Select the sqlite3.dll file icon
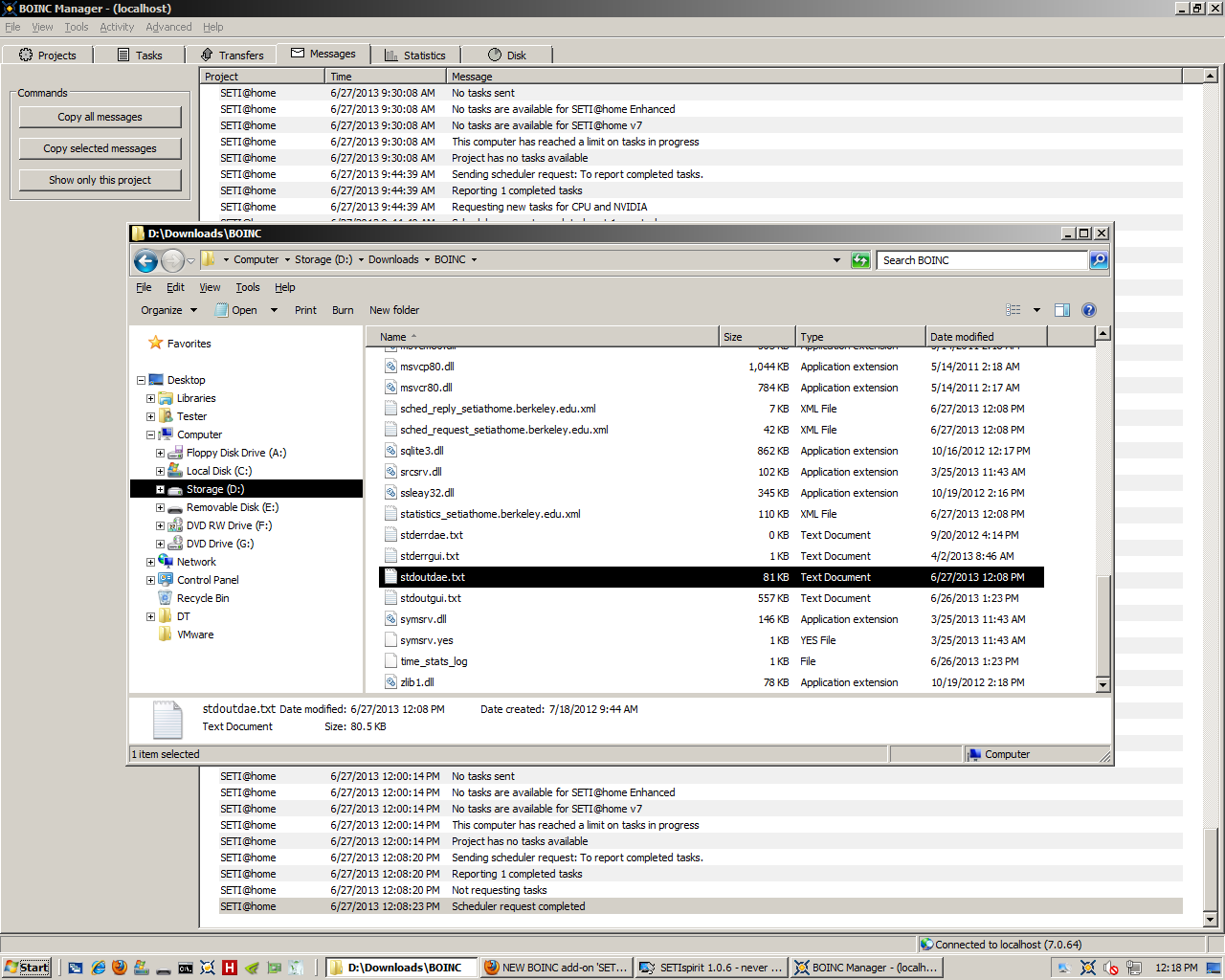The image size is (1225, 980). pos(390,451)
